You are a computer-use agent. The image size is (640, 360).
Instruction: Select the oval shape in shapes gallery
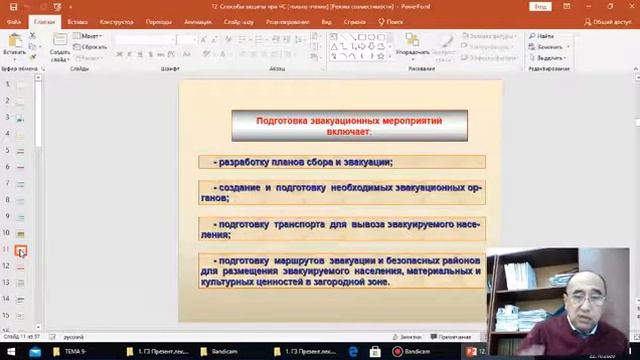click(x=371, y=37)
